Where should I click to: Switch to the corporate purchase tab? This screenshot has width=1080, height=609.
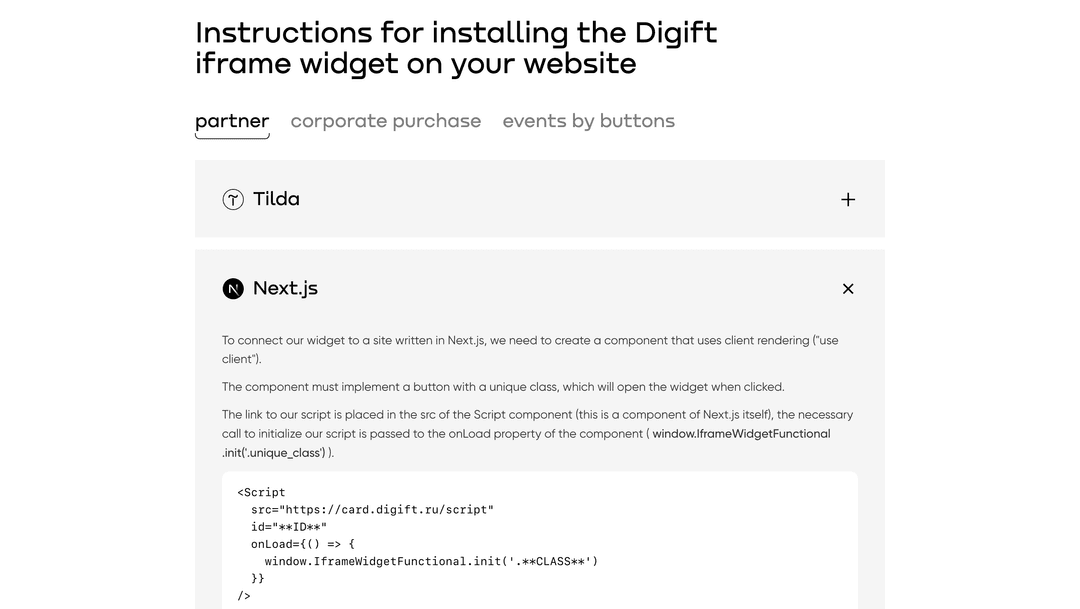[x=386, y=120]
